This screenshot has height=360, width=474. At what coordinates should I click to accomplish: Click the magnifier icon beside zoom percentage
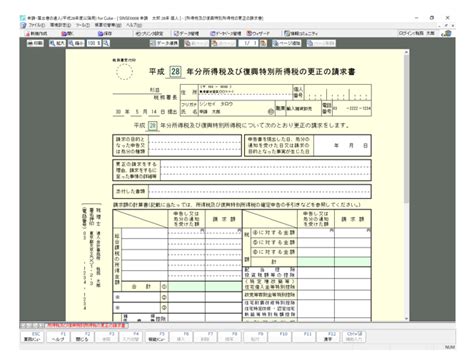[106, 43]
